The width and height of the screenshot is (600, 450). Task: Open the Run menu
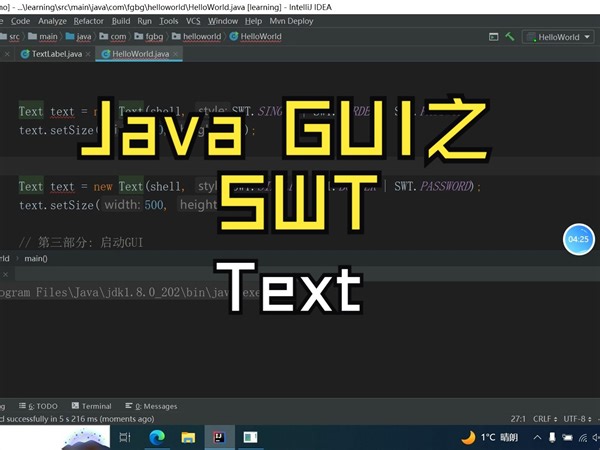(144, 21)
